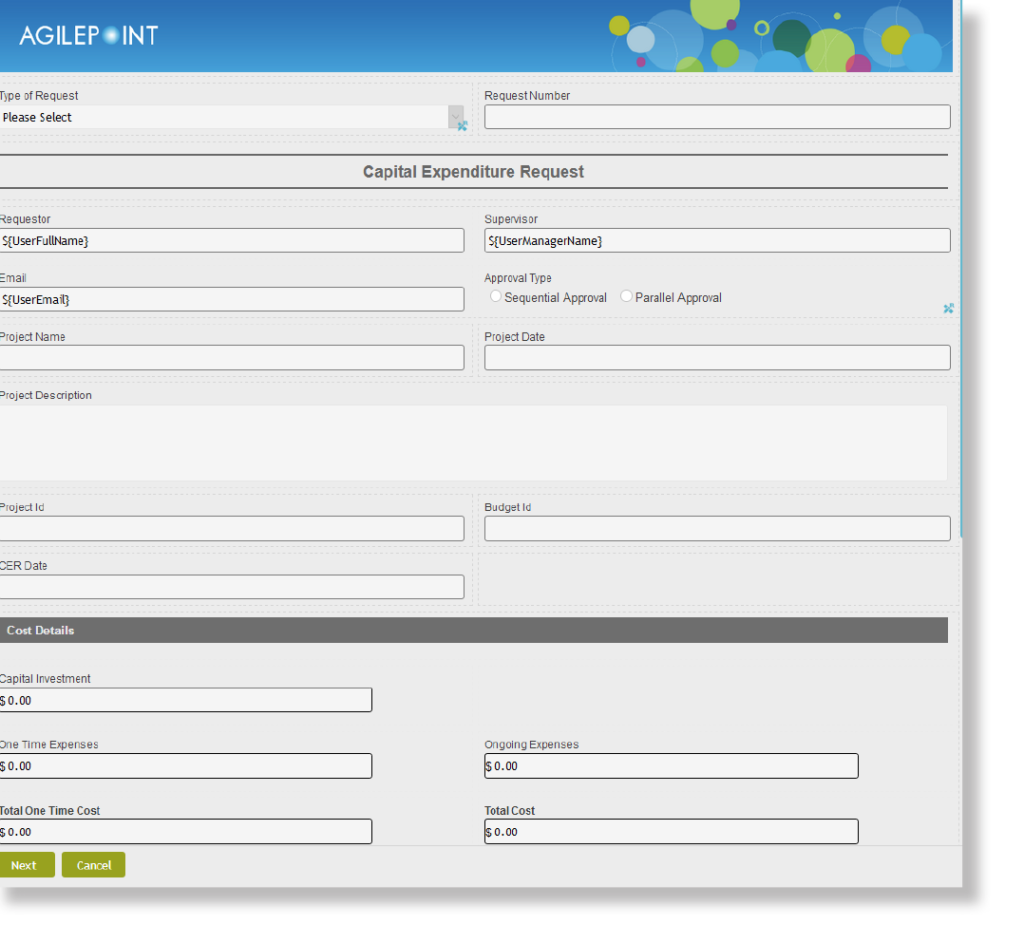Click the Supervisor label

pos(511,219)
